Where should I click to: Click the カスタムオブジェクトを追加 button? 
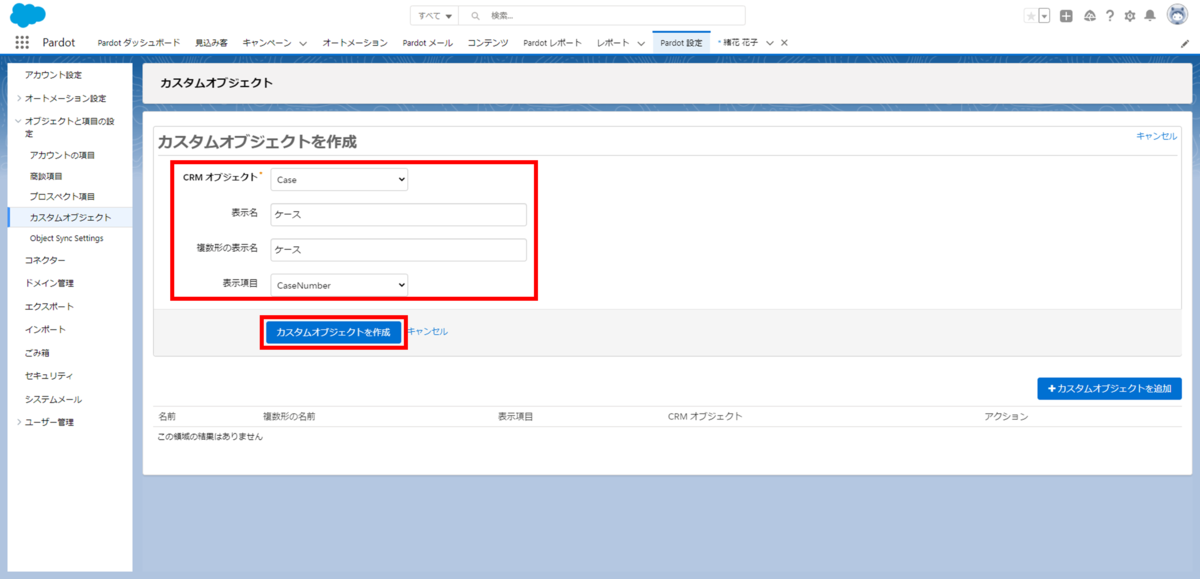[1109, 388]
